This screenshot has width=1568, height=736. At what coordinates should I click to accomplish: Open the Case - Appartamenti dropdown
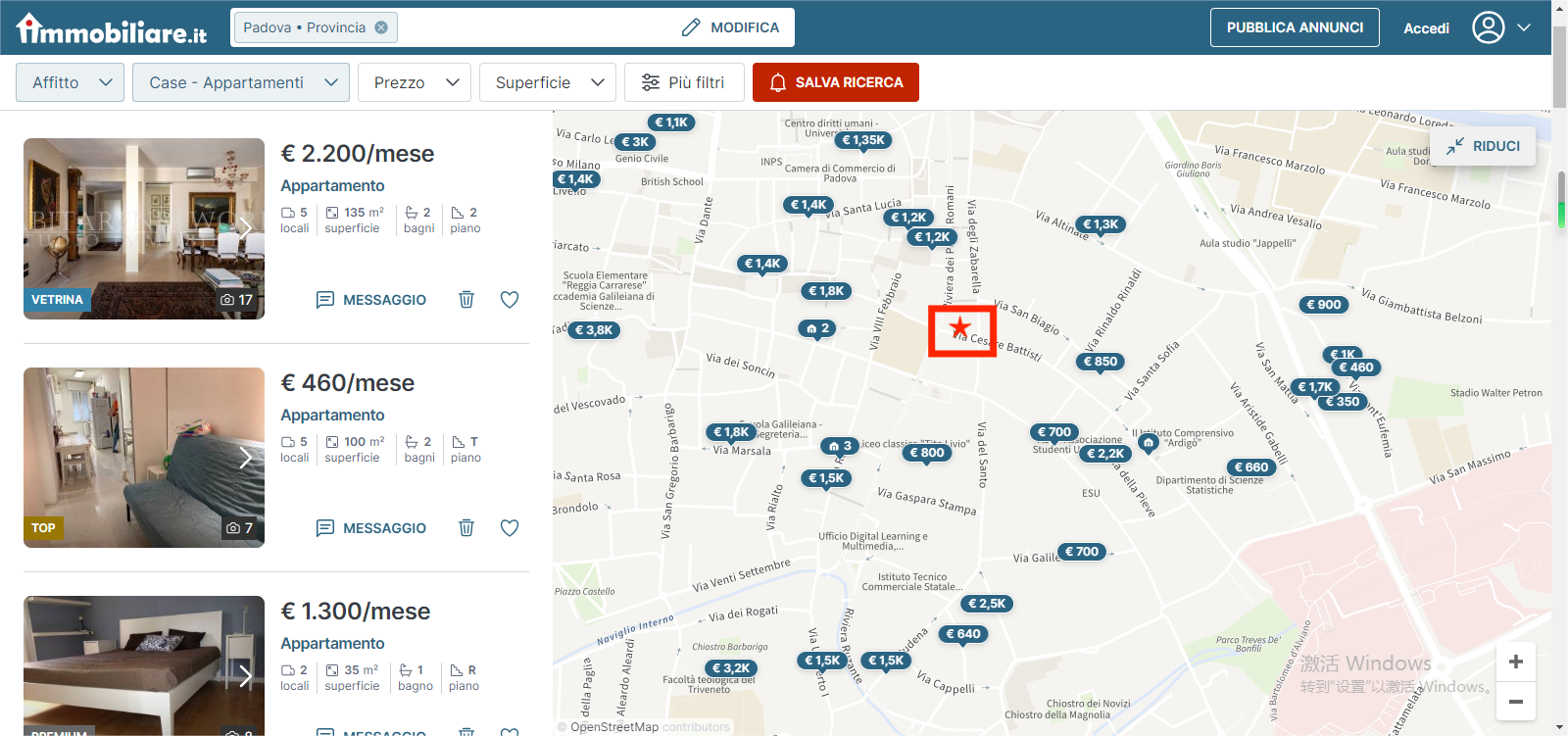241,82
